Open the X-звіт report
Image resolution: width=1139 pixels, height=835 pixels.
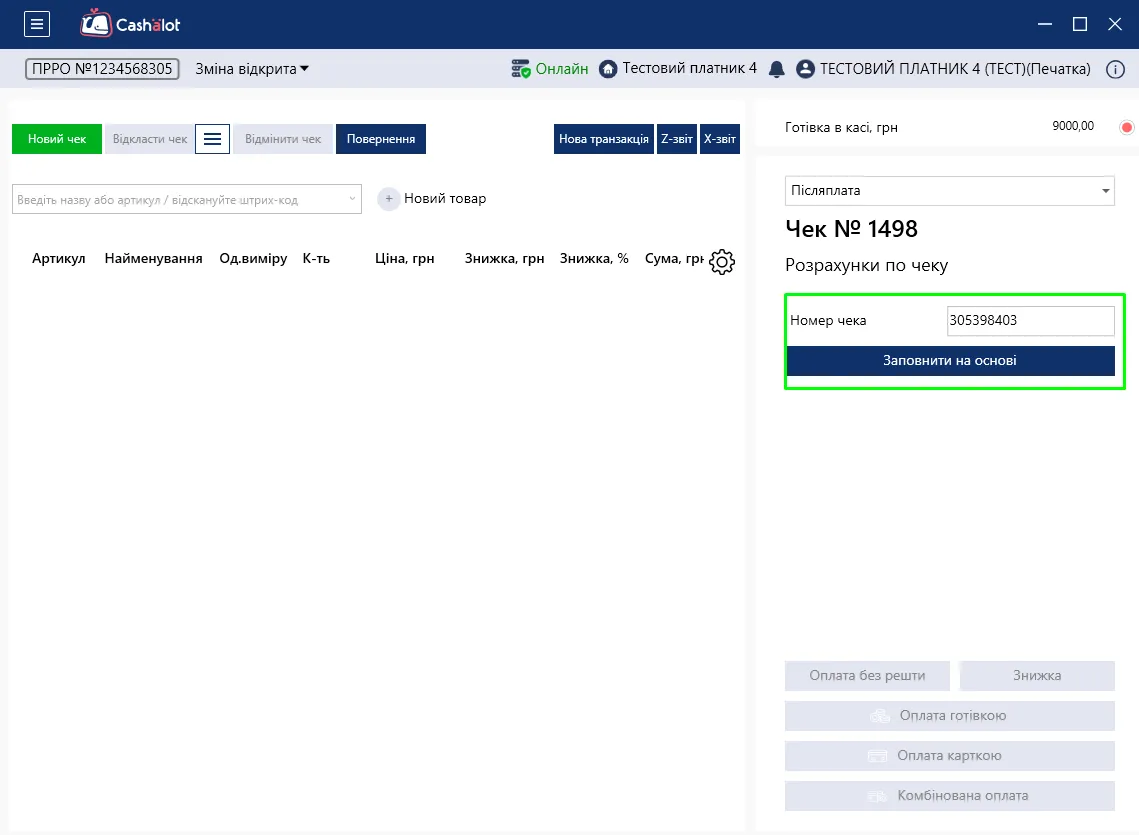point(719,139)
